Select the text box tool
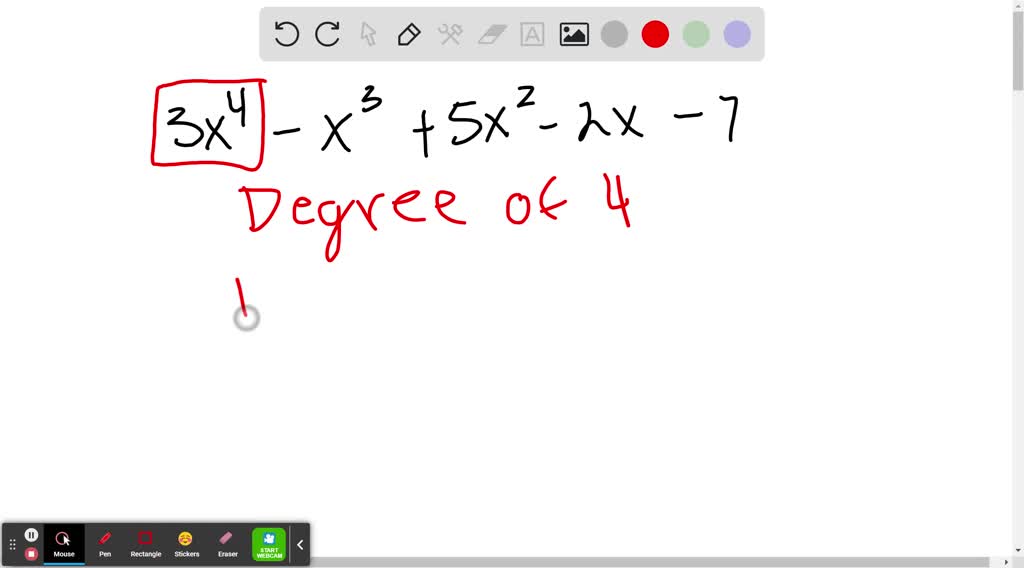 click(x=532, y=34)
